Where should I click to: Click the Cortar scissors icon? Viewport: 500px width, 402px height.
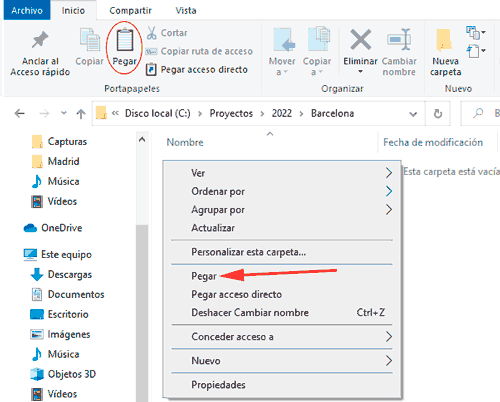coord(152,33)
